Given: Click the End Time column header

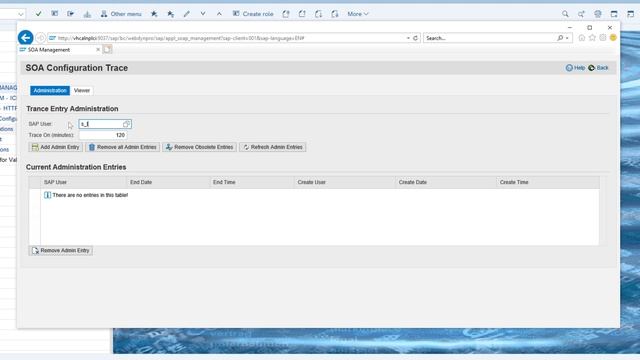Looking at the screenshot, I should tap(252, 182).
